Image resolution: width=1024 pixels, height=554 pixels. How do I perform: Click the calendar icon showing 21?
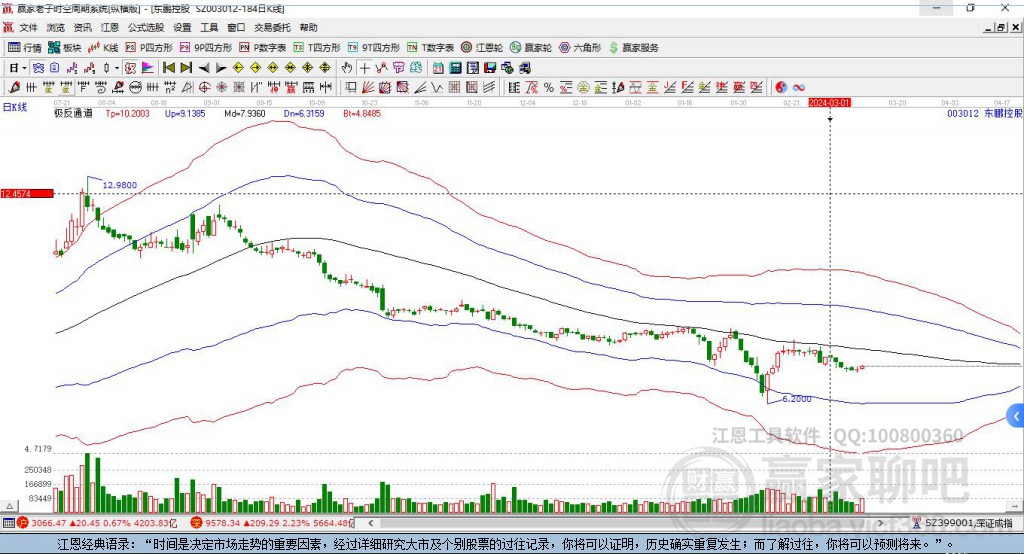click(438, 68)
